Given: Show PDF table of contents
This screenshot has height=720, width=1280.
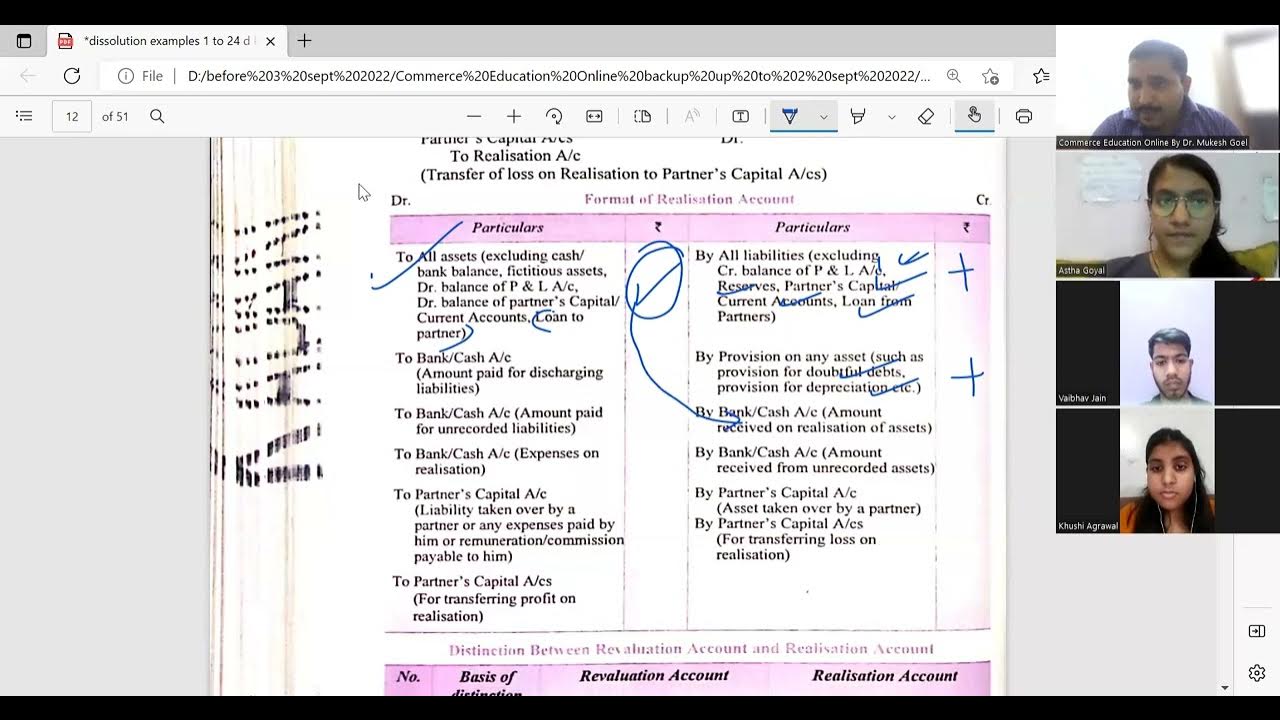Looking at the screenshot, I should [24, 116].
